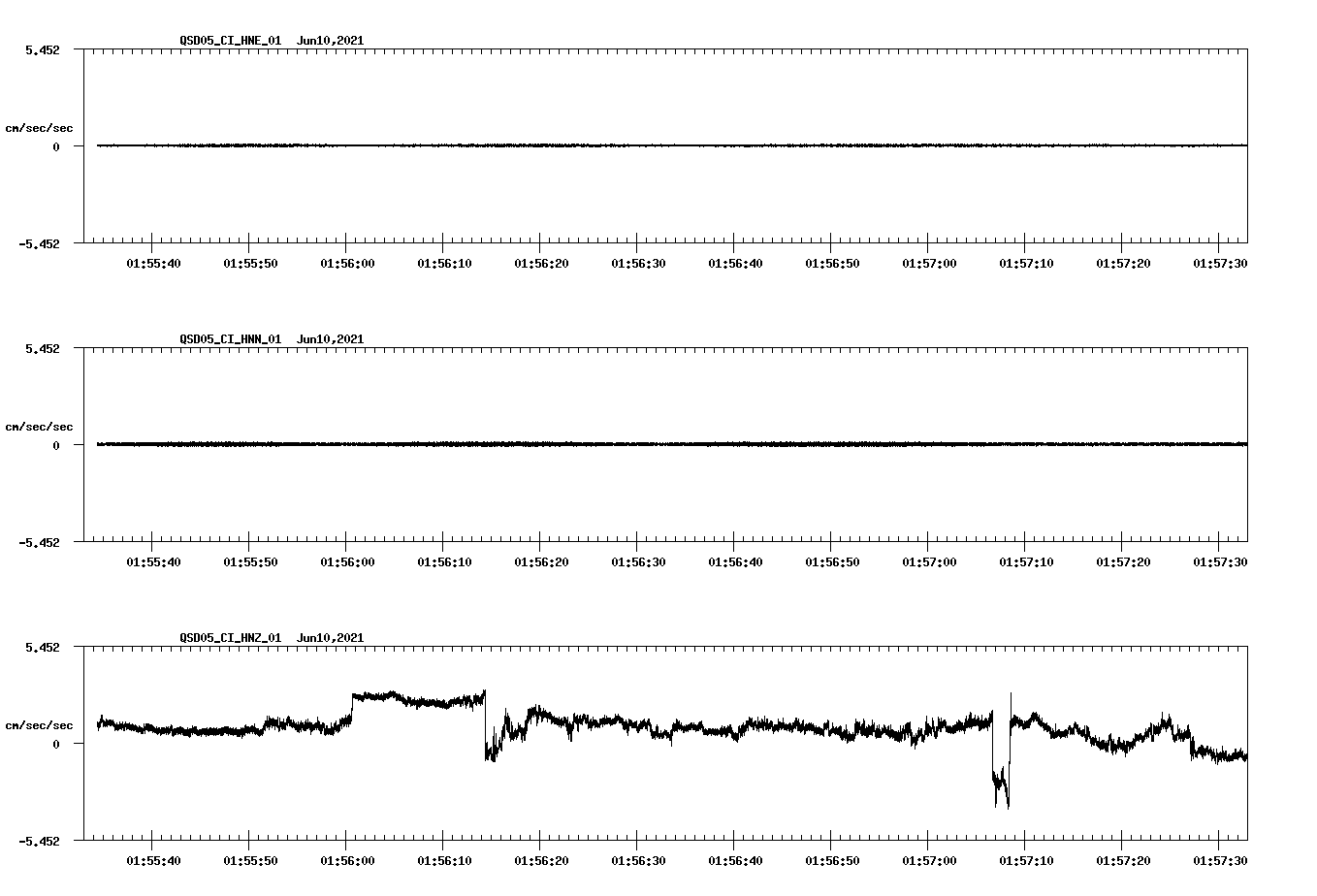Click the 0 axis label of HNE plot
The image size is (1317, 896).
point(56,146)
